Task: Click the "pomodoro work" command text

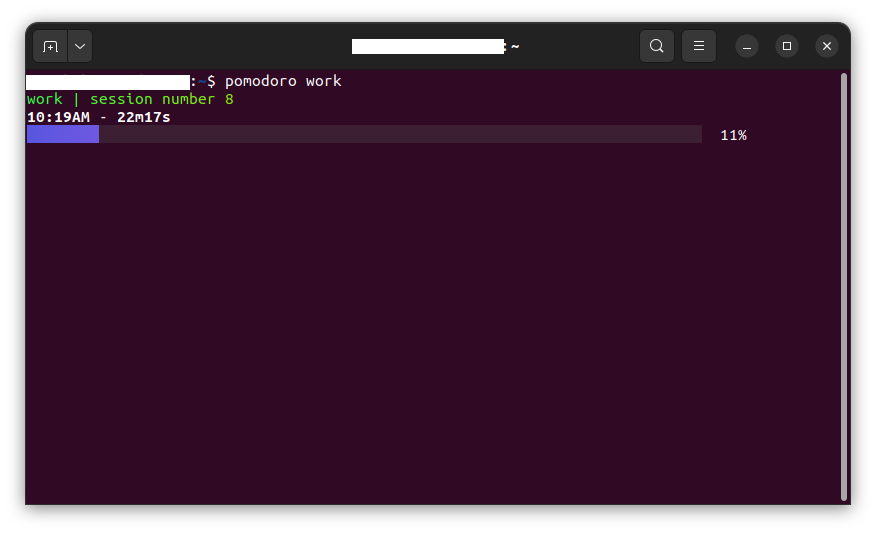Action: [283, 82]
